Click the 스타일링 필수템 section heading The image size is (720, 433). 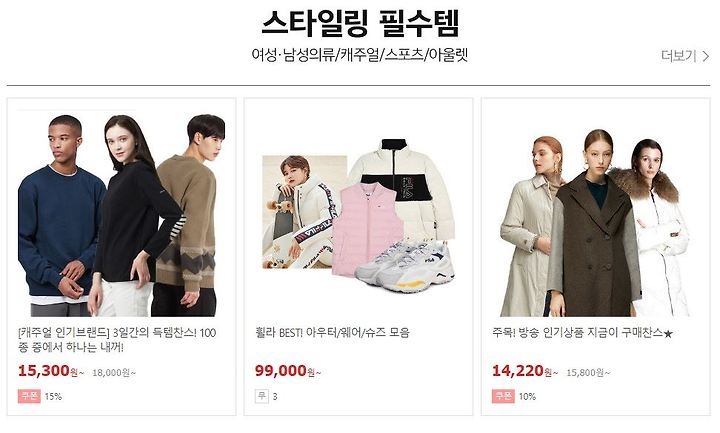click(360, 23)
